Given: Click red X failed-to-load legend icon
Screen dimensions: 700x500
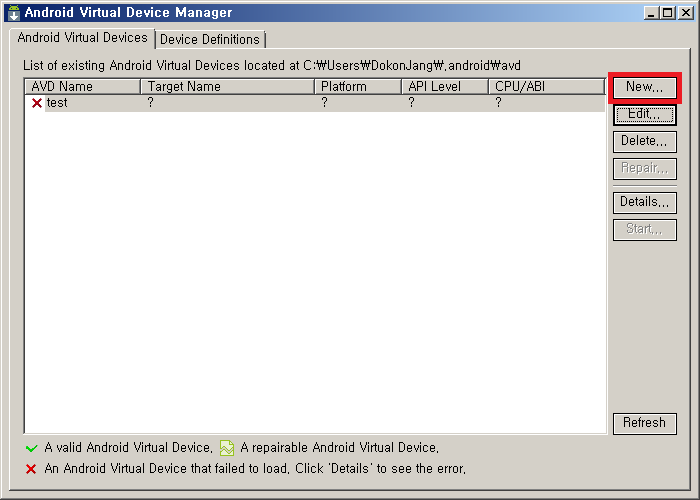Looking at the screenshot, I should point(31,469).
